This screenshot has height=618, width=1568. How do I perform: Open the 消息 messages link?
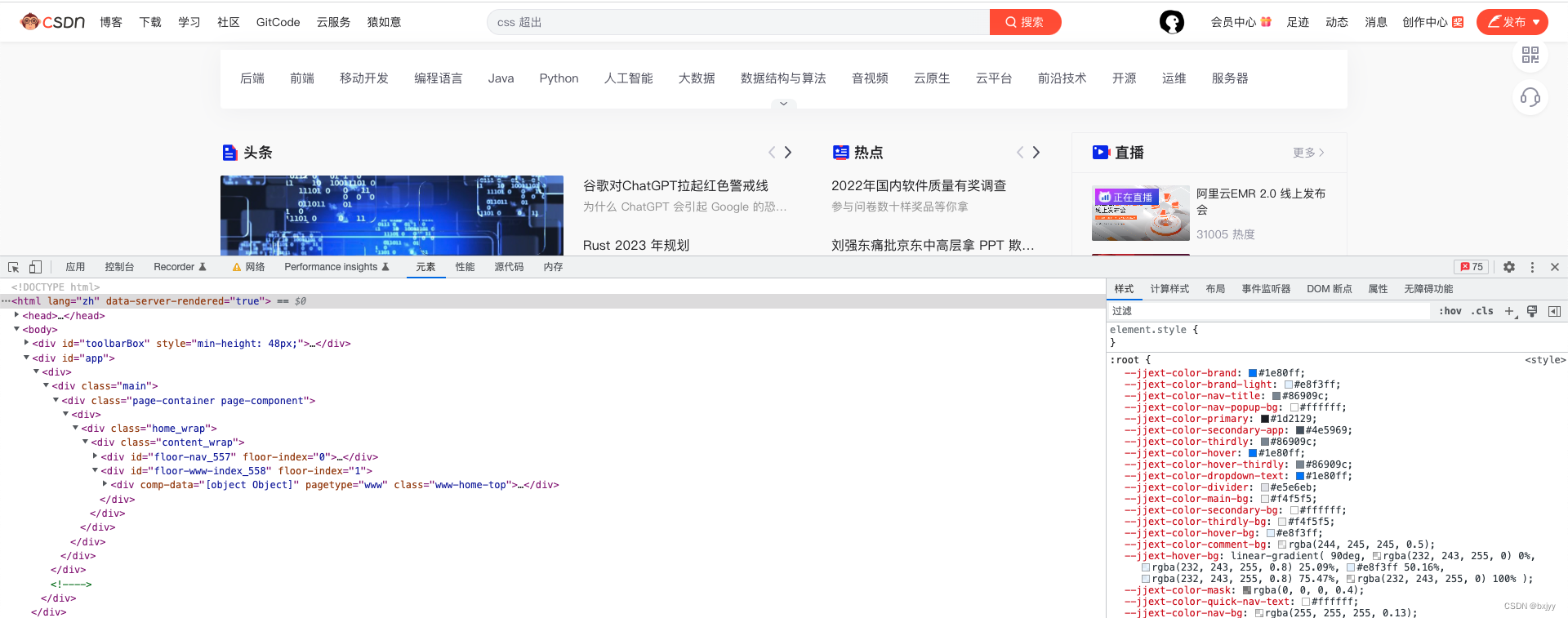pyautogui.click(x=1376, y=22)
